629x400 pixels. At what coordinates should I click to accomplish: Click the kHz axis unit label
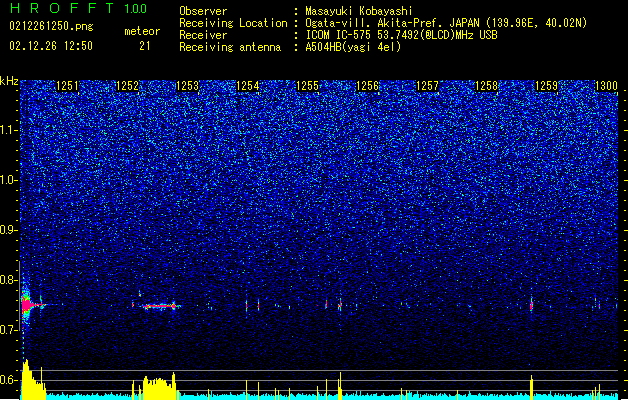(x=9, y=81)
